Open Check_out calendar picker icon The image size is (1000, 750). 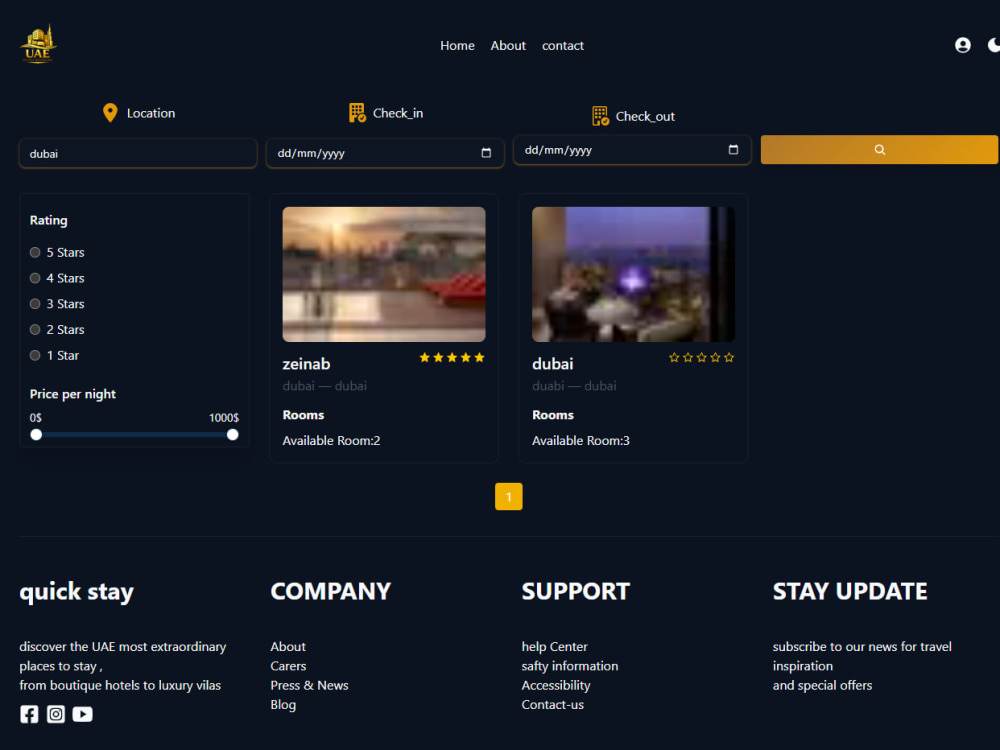click(733, 150)
